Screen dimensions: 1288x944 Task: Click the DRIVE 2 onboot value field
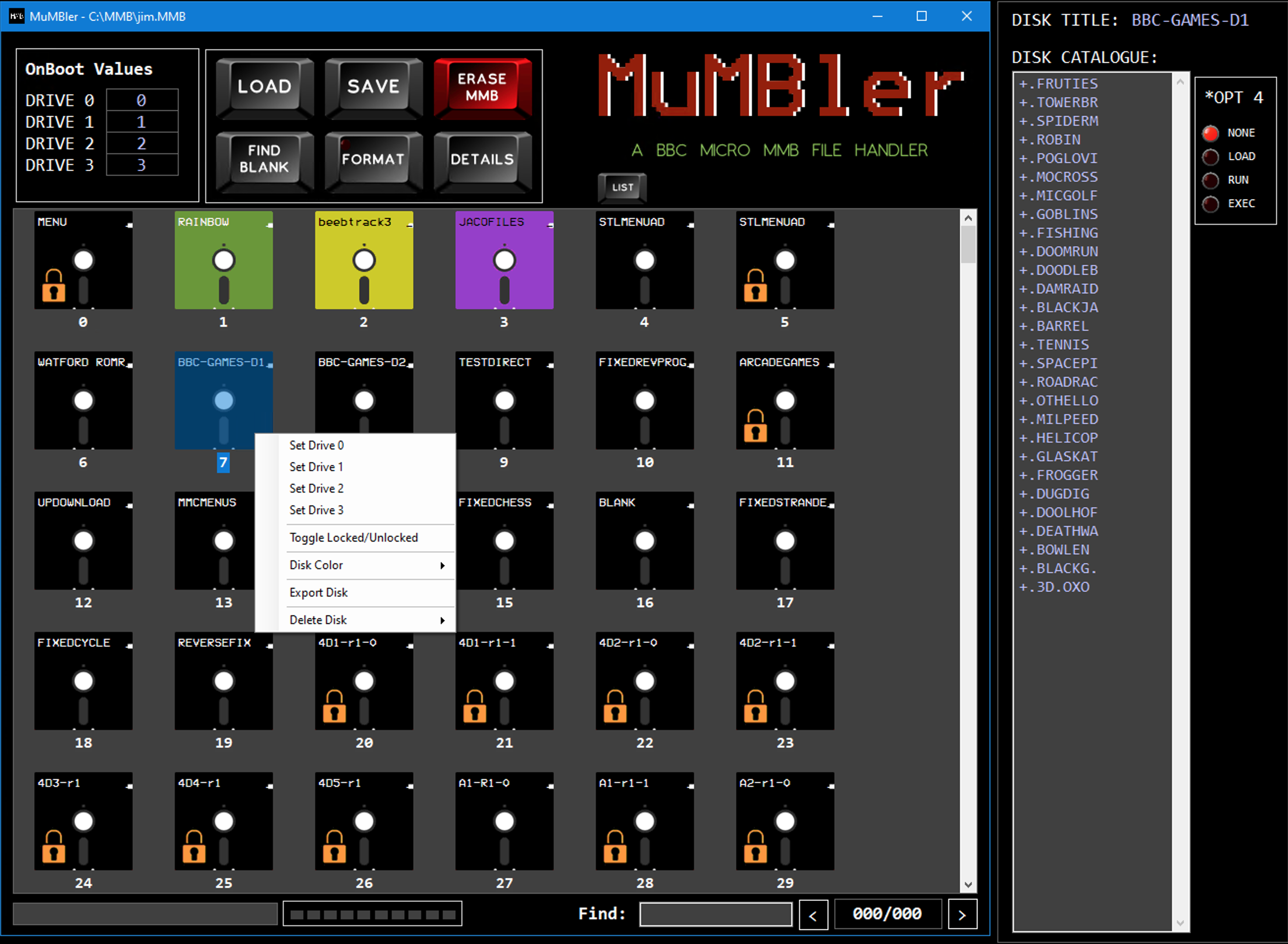(x=142, y=143)
